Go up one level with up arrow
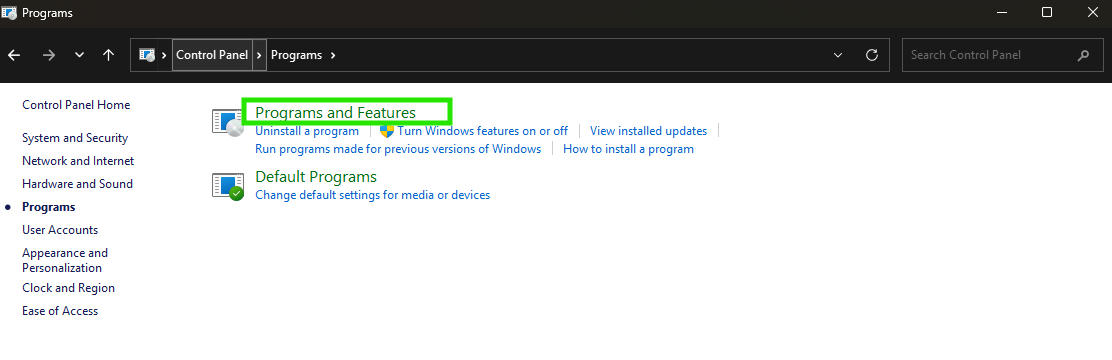Image resolution: width=1112 pixels, height=360 pixels. (109, 55)
